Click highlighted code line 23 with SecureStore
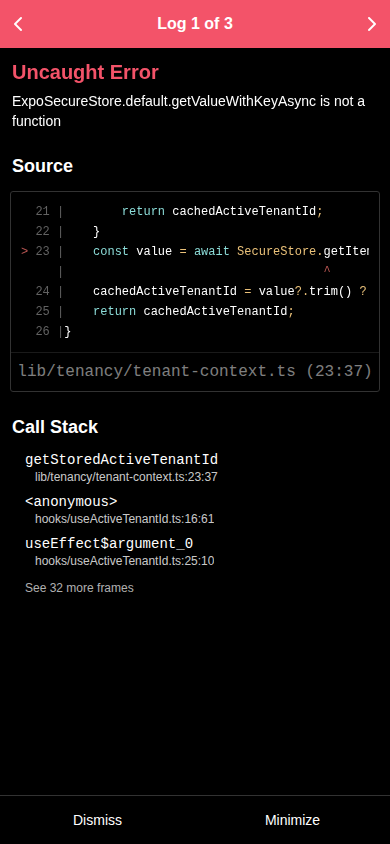 (x=195, y=251)
